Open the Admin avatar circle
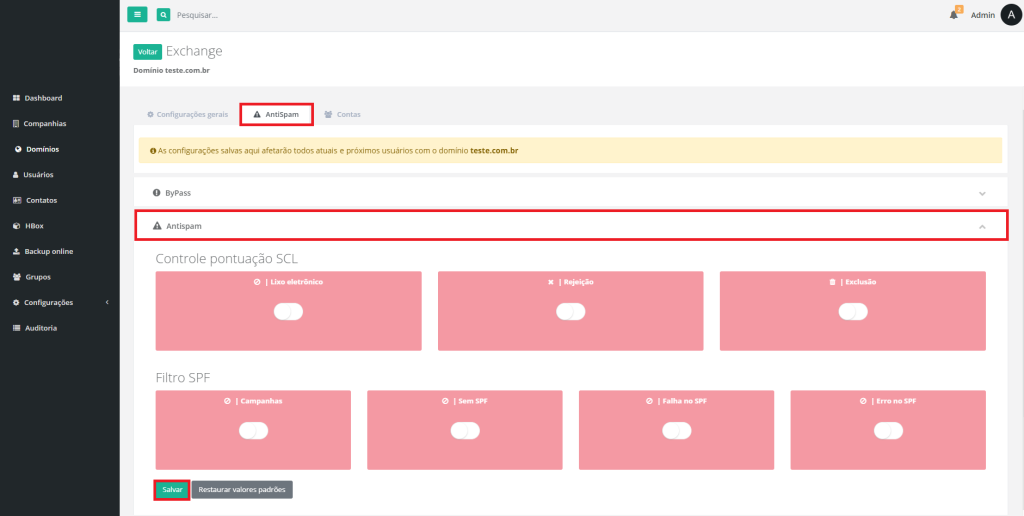The width and height of the screenshot is (1024, 516). pyautogui.click(x=1011, y=14)
